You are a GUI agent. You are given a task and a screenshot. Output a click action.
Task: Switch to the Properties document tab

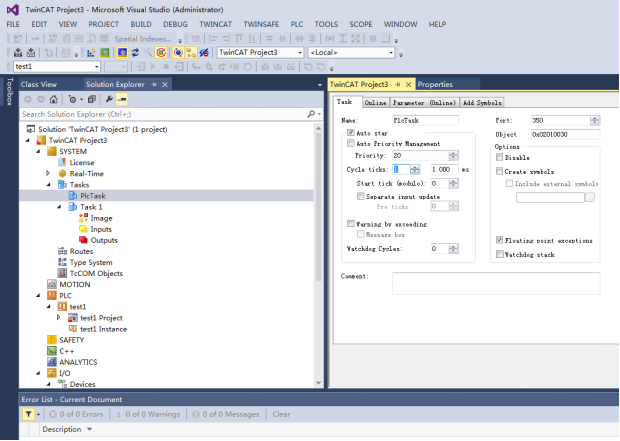point(435,85)
